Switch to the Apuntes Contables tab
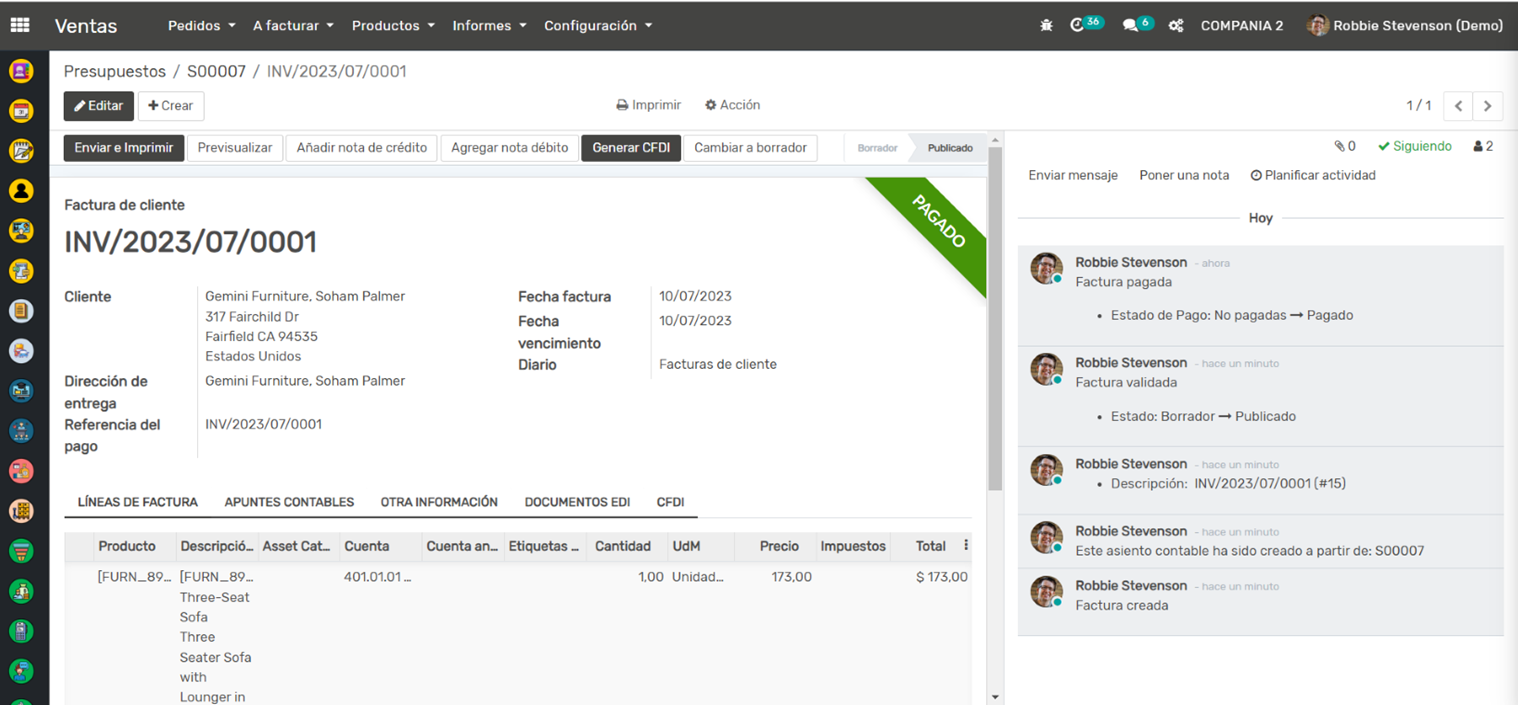This screenshot has height=705, width=1518. pos(289,502)
